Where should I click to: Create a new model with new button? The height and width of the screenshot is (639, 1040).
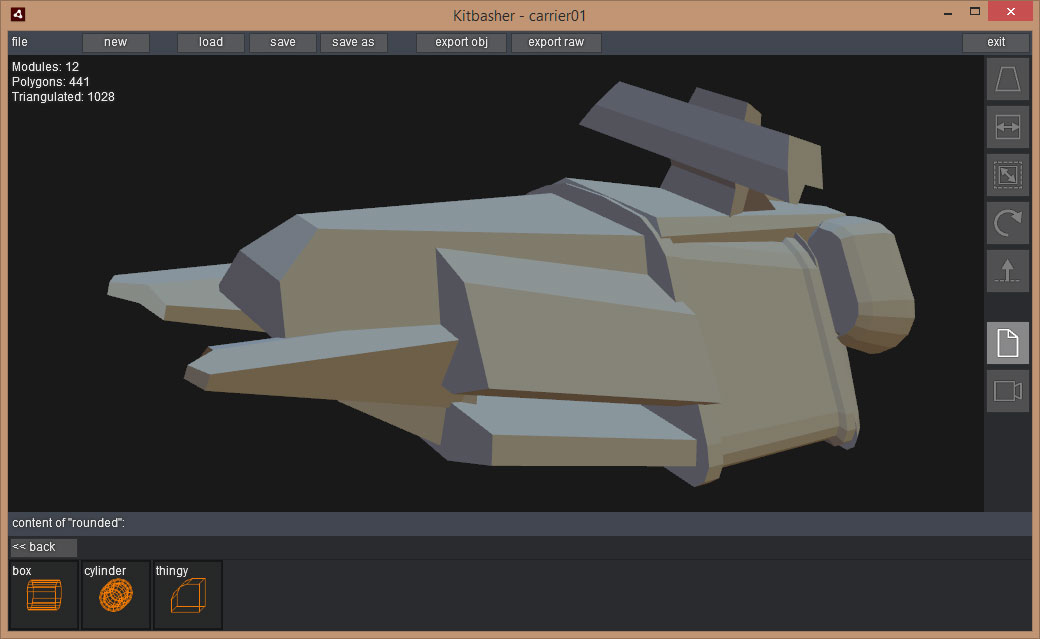[116, 42]
